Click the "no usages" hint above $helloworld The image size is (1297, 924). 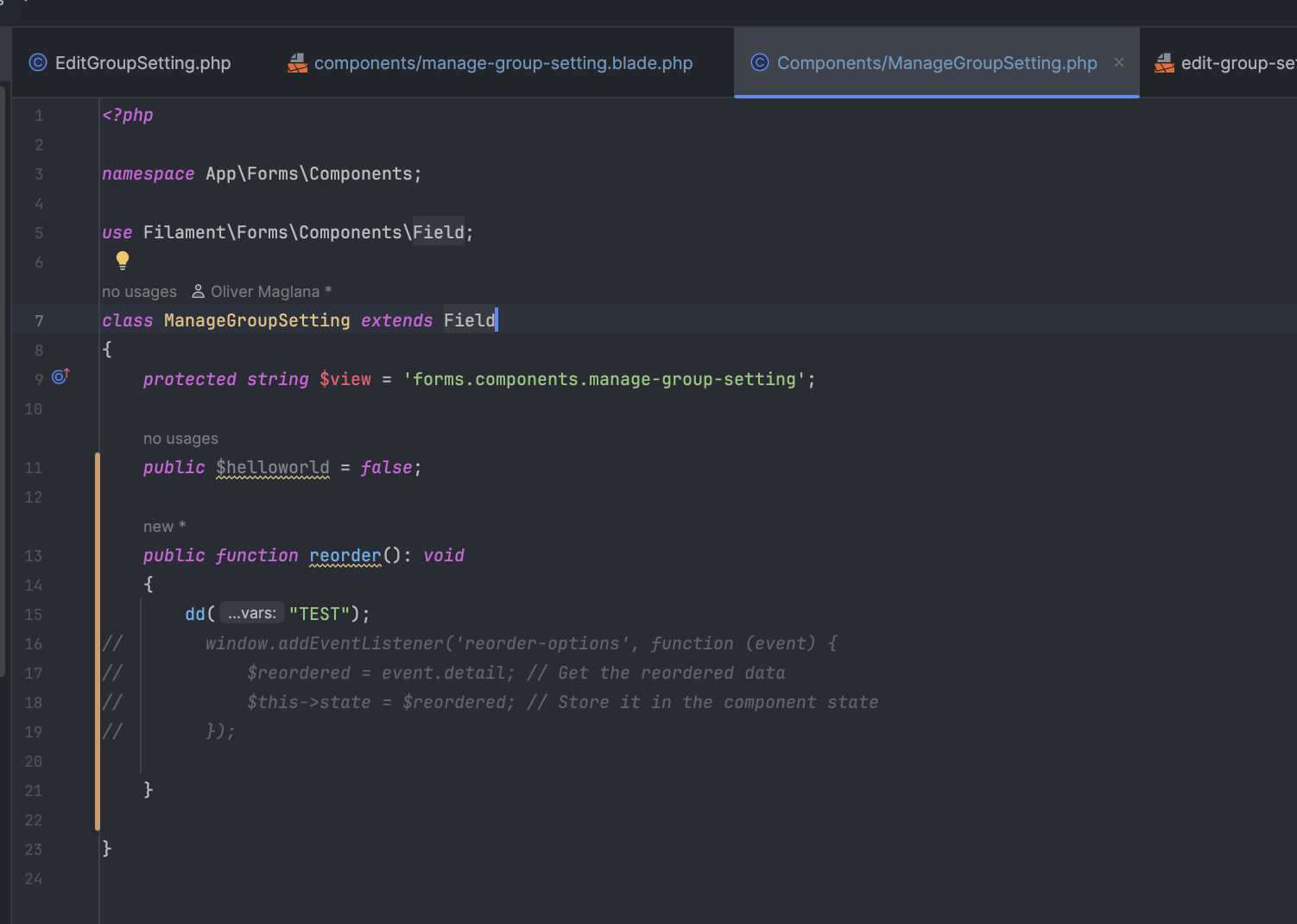click(180, 439)
